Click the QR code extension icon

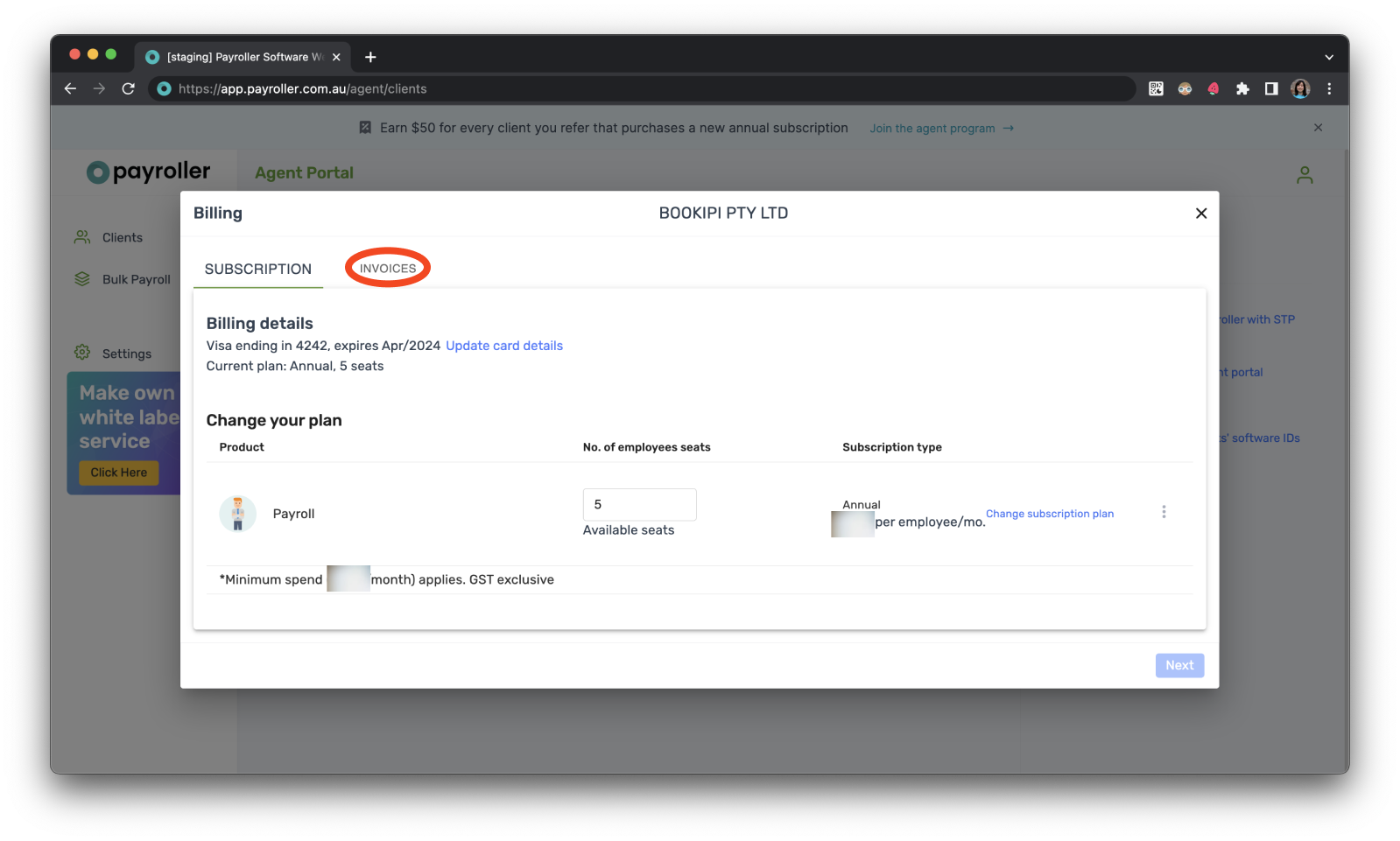[1156, 88]
